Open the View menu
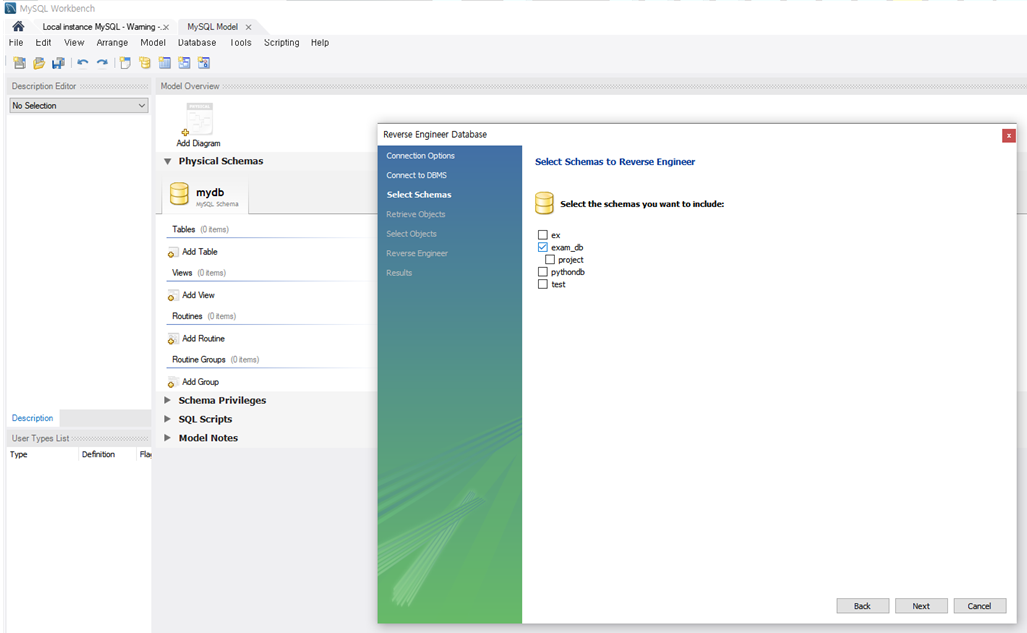 tap(74, 43)
